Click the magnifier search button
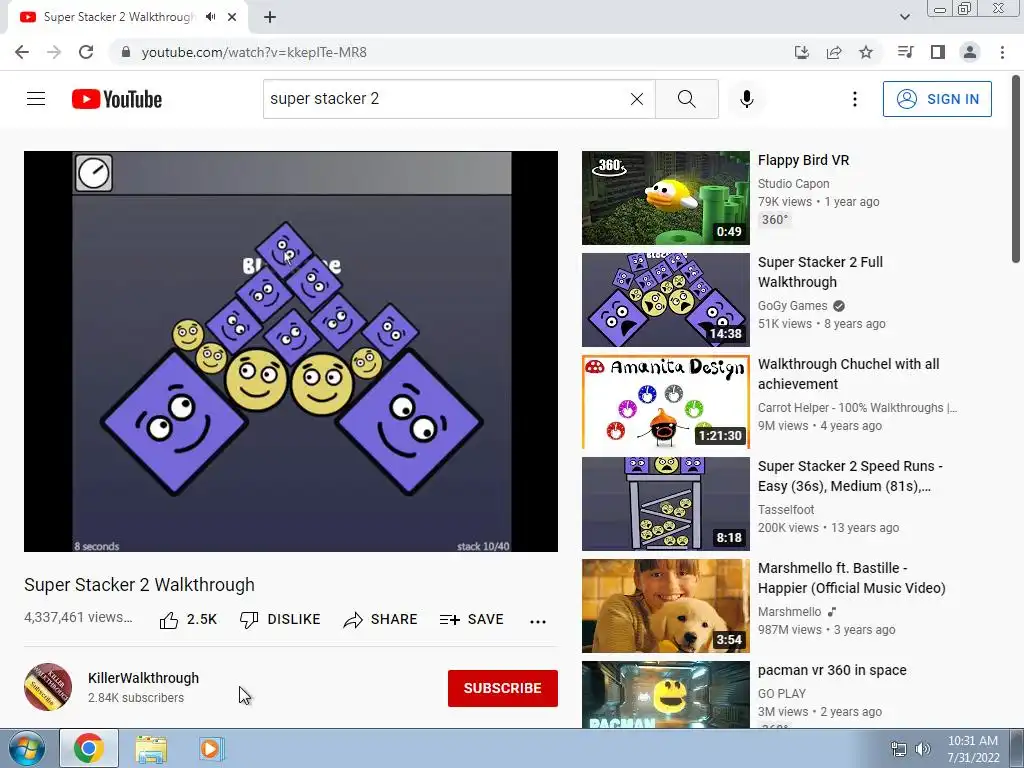Viewport: 1024px width, 768px height. [686, 99]
